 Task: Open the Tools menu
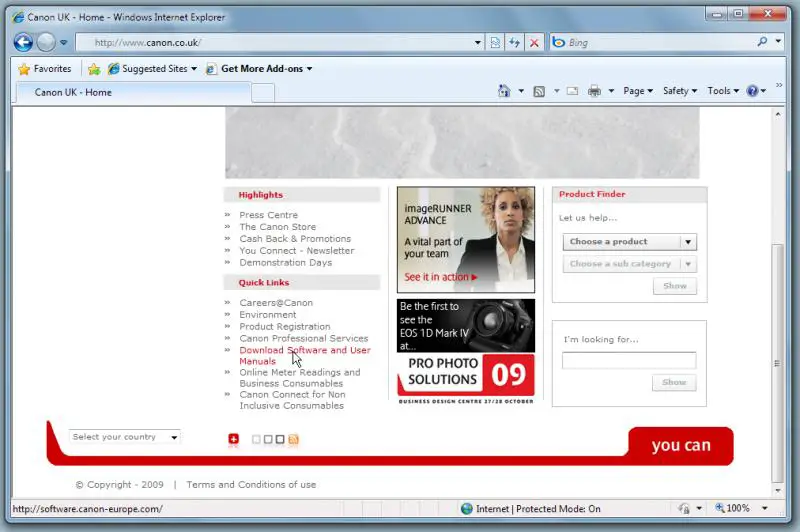[x=723, y=91]
